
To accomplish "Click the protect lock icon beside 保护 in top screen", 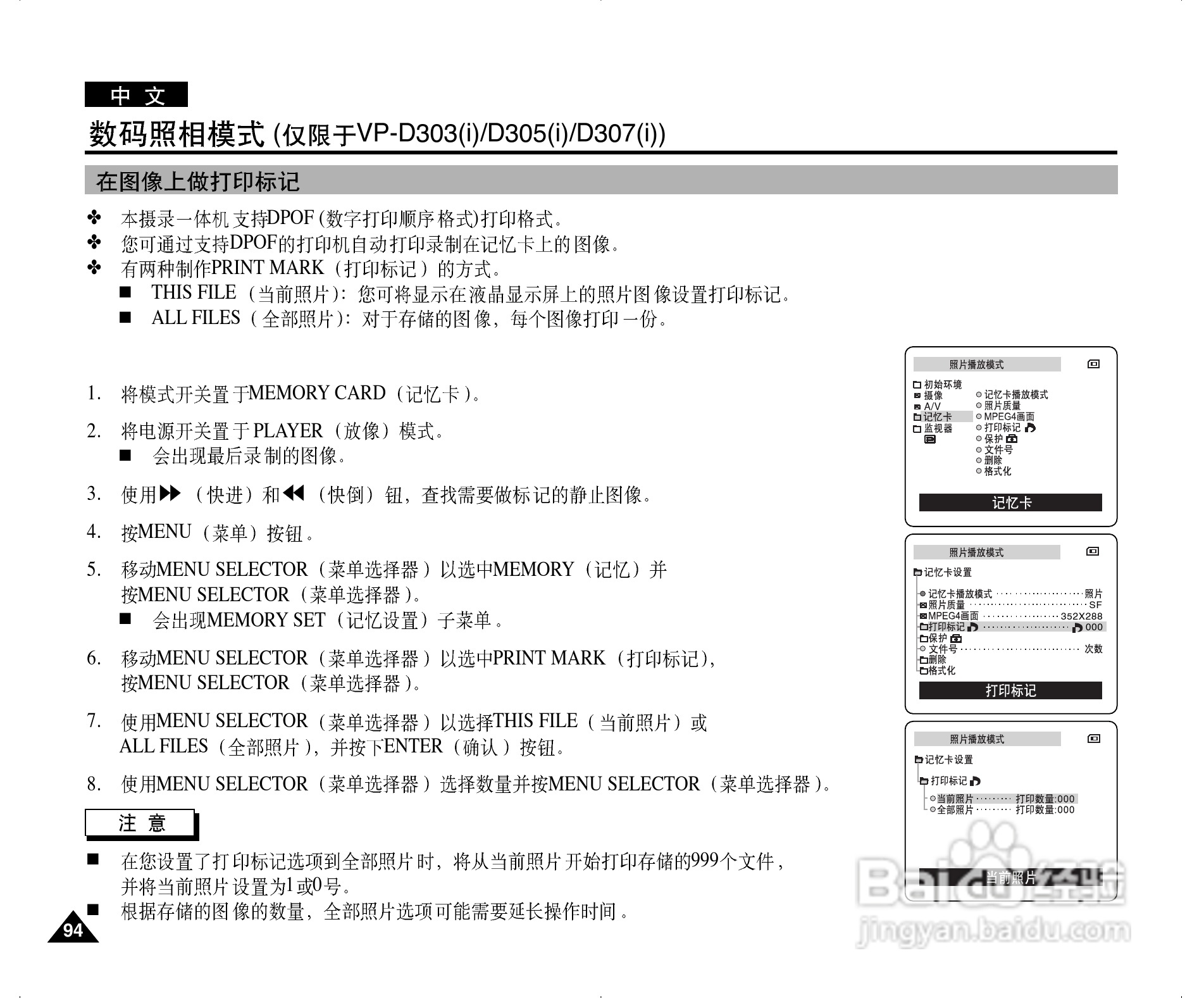I will [x=1012, y=439].
